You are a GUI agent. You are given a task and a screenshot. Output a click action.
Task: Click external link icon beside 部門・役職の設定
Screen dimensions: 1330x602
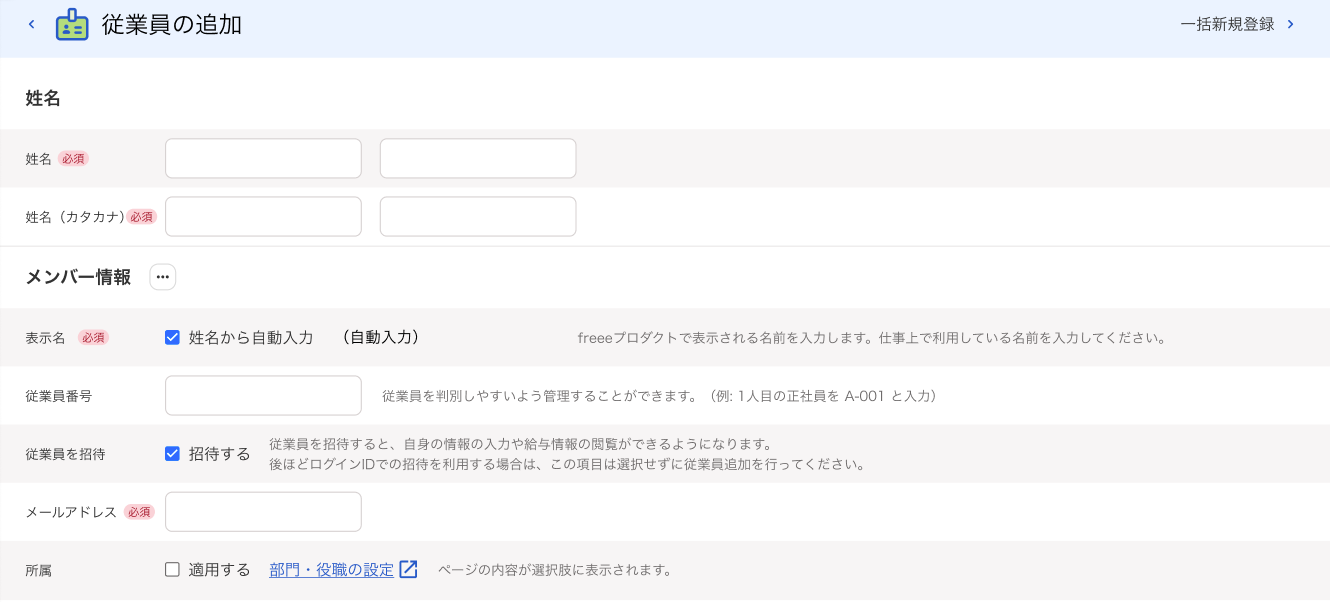(408, 569)
